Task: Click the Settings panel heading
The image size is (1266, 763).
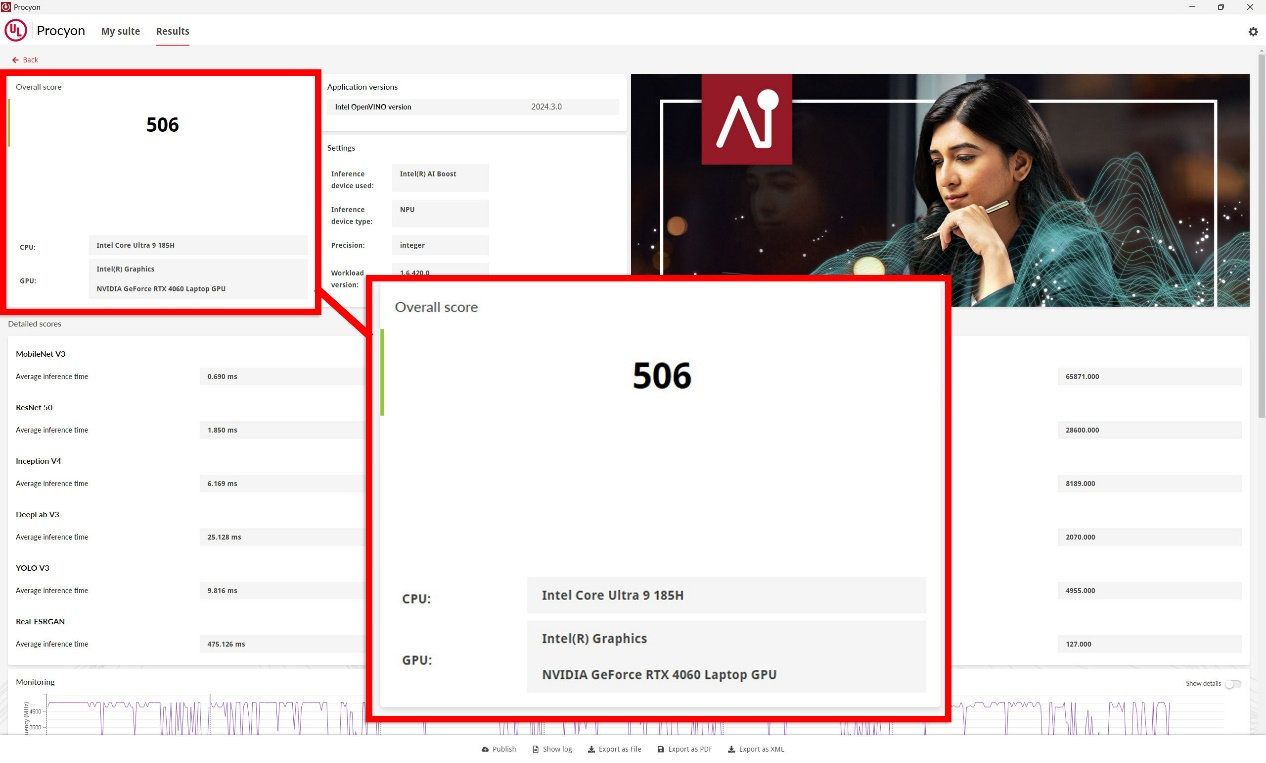Action: (x=341, y=148)
